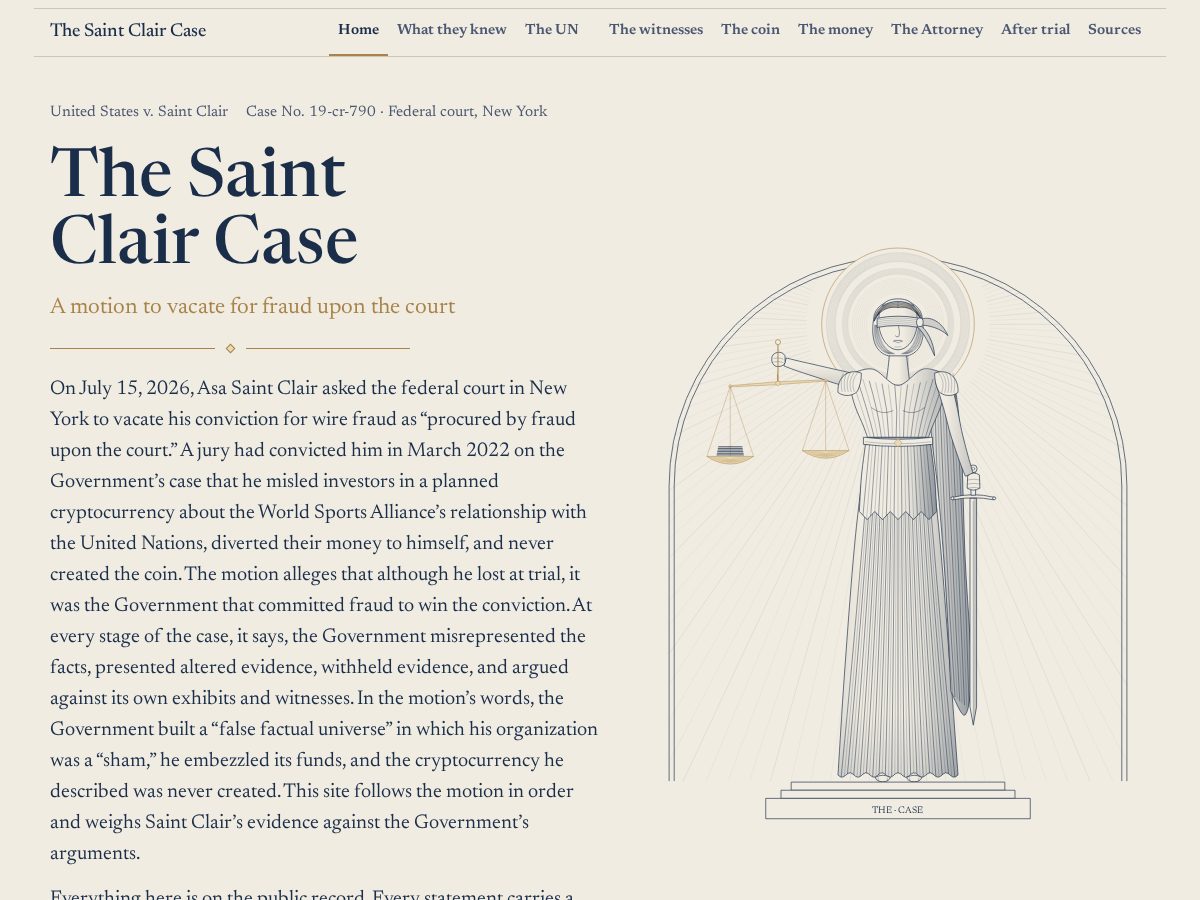This screenshot has height=900, width=1200.
Task: Open the 'After trial' section
Action: coord(1035,30)
